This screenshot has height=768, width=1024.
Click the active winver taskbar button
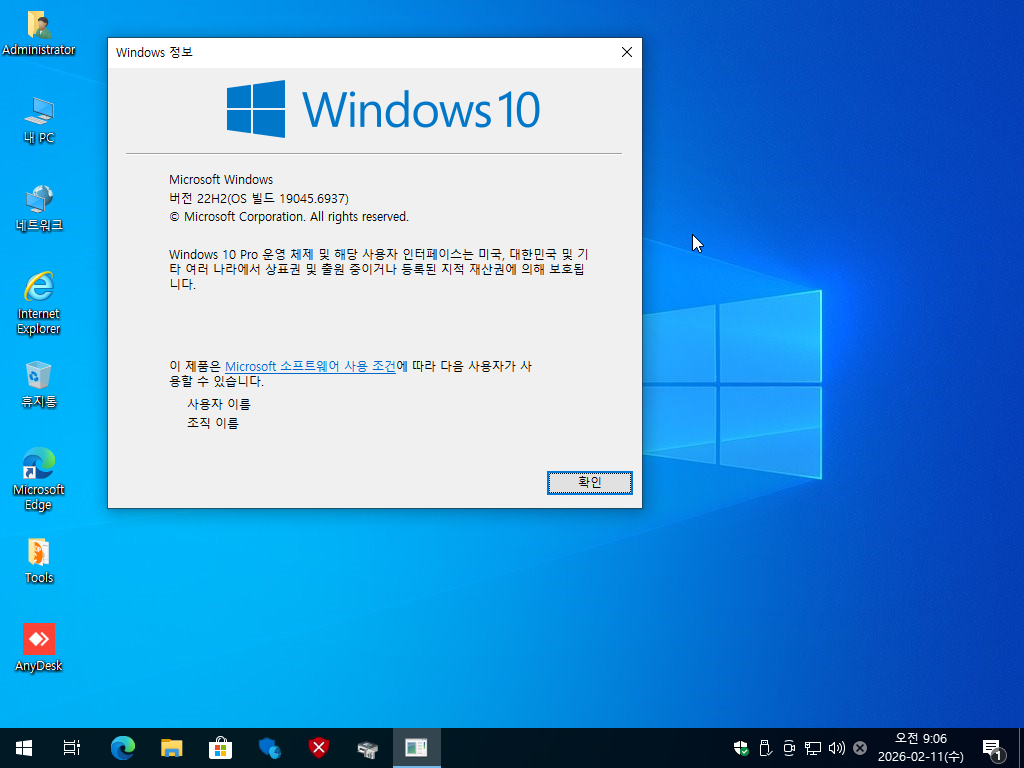416,748
